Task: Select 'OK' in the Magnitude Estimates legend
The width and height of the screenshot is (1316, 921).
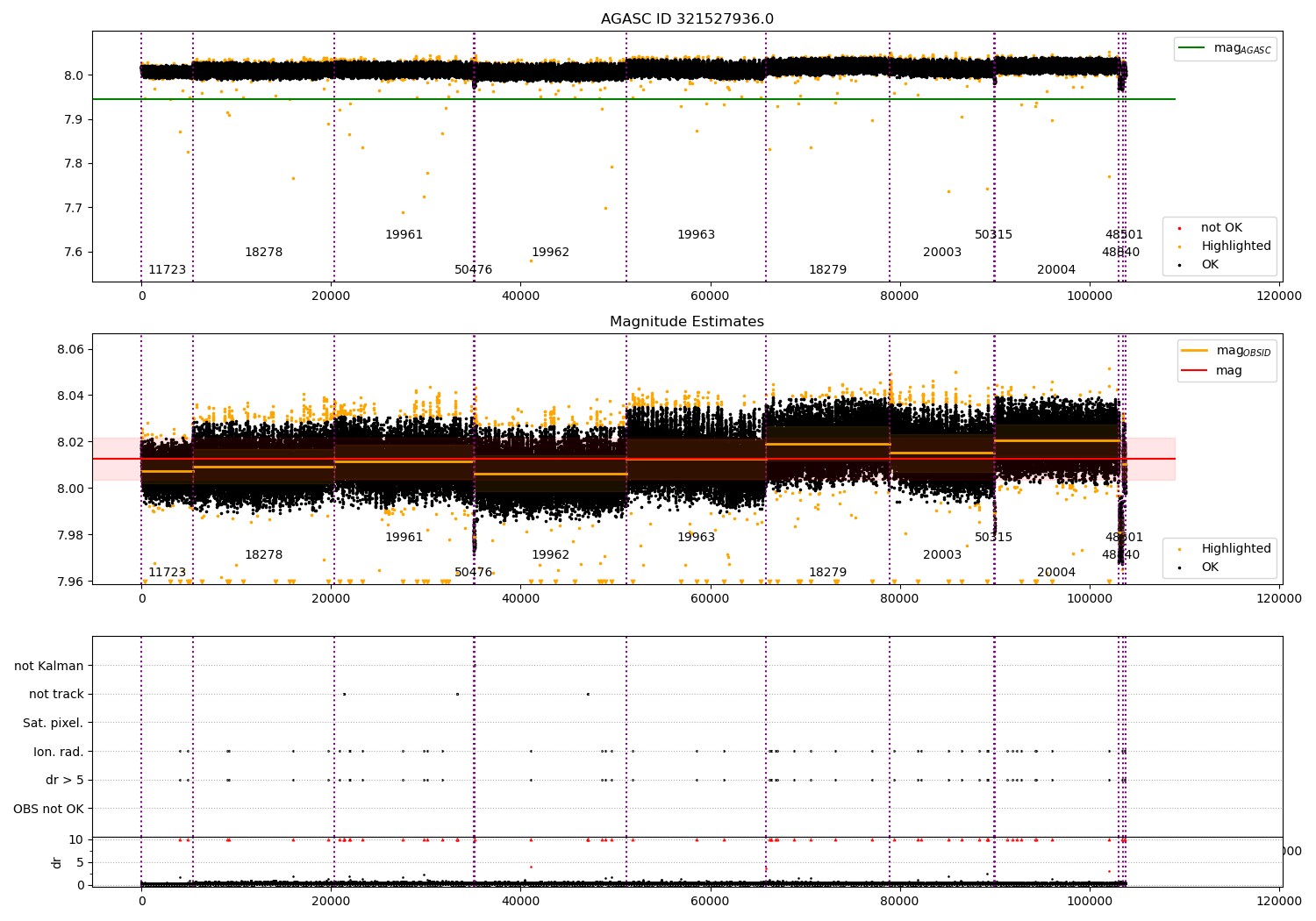Action: pos(1210,568)
